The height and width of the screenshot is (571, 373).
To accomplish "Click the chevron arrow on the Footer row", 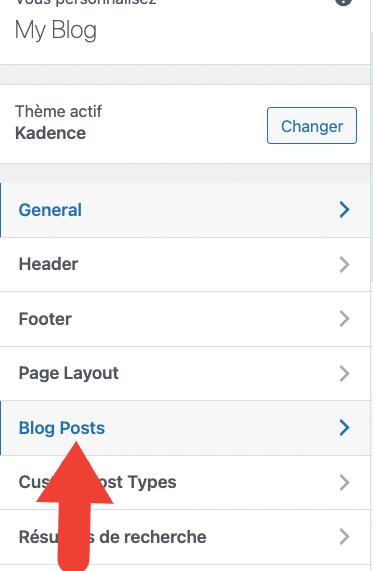I will pyautogui.click(x=344, y=319).
